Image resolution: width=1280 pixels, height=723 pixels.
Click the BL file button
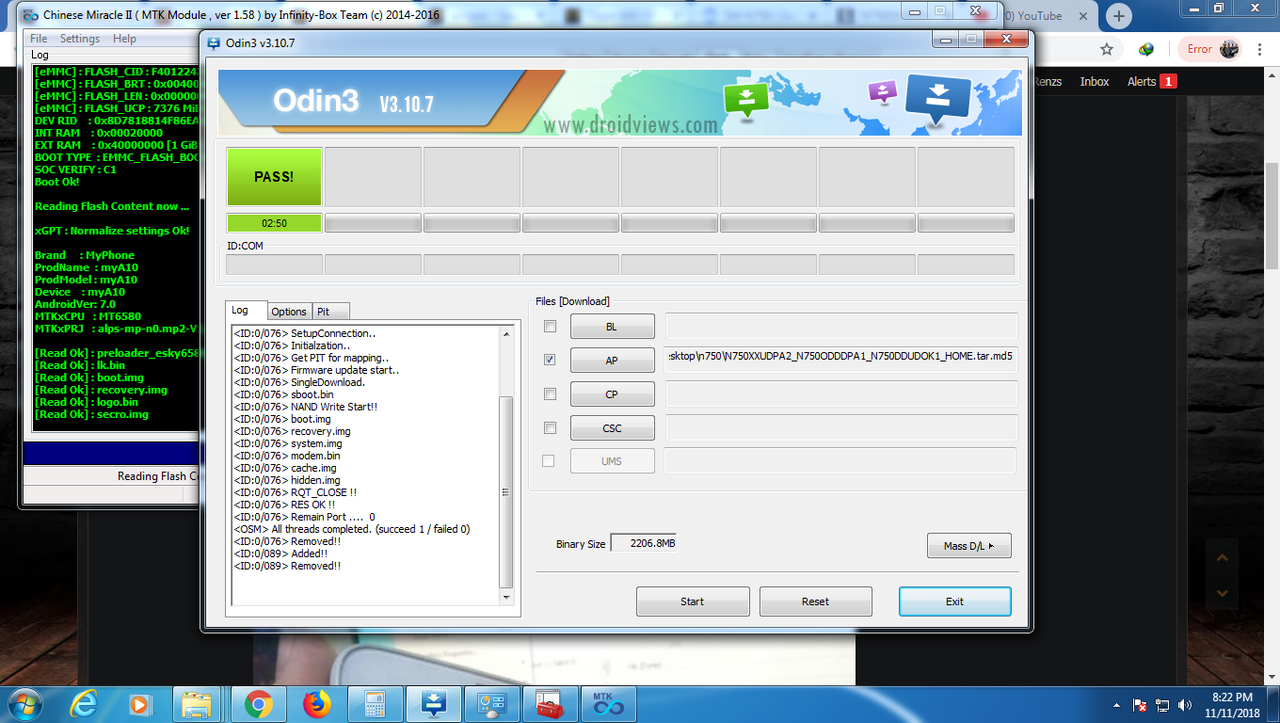[612, 327]
